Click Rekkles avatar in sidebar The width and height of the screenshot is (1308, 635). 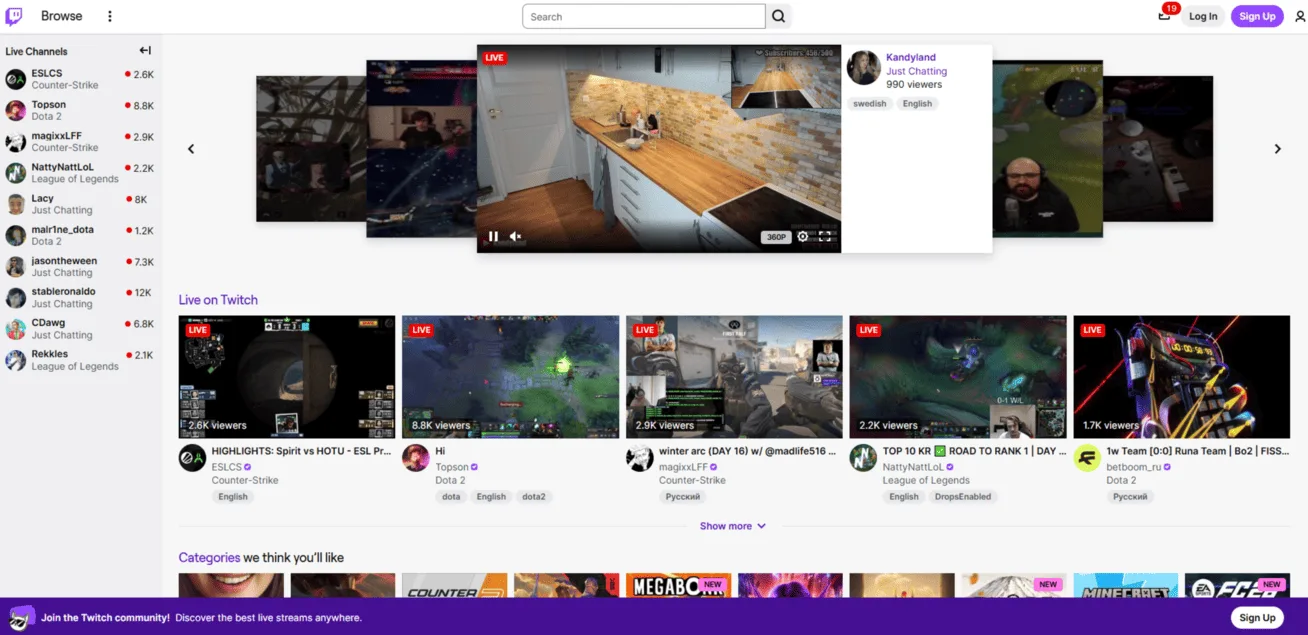pos(16,360)
